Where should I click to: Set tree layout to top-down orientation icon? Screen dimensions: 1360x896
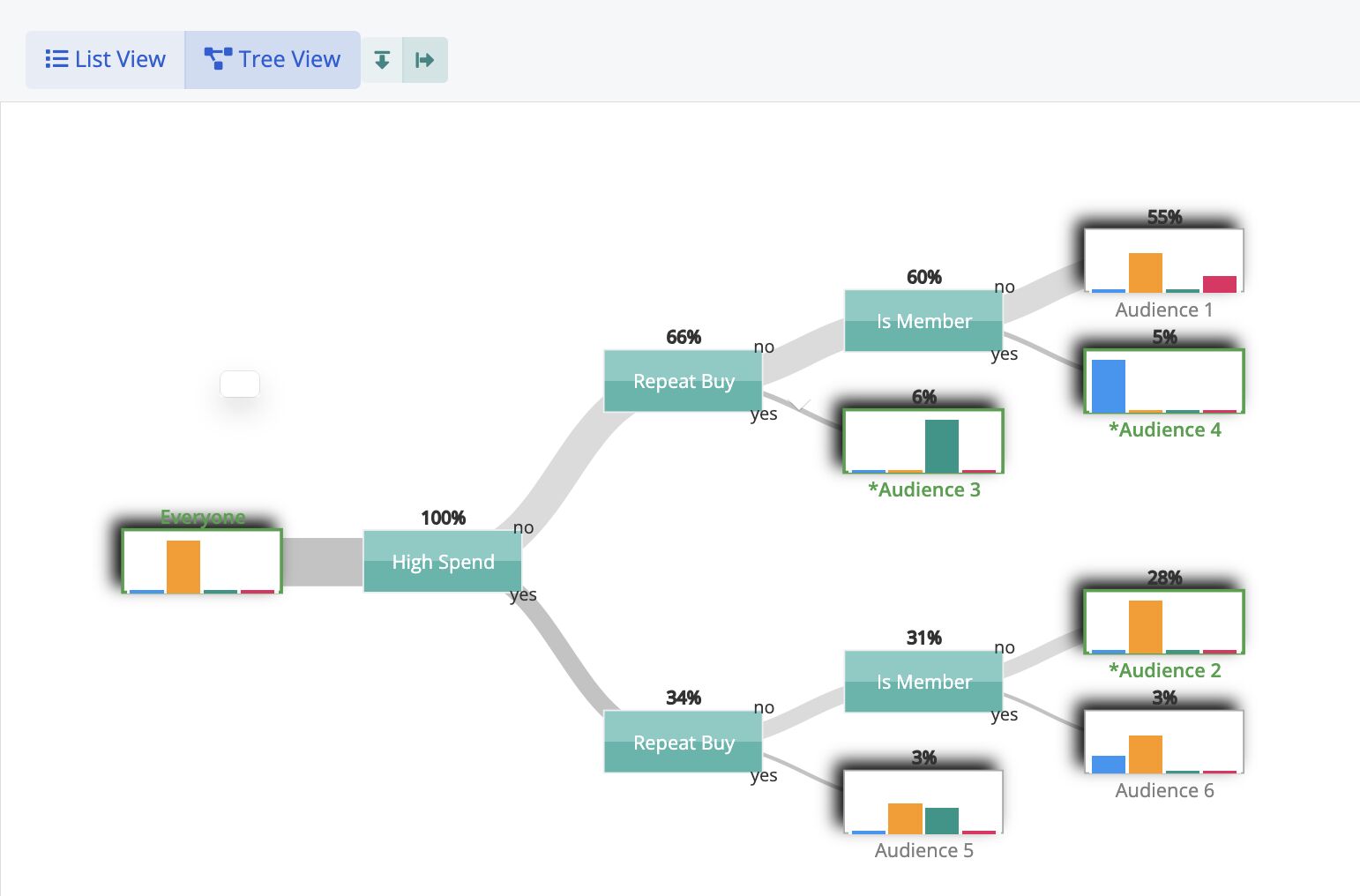click(x=382, y=60)
